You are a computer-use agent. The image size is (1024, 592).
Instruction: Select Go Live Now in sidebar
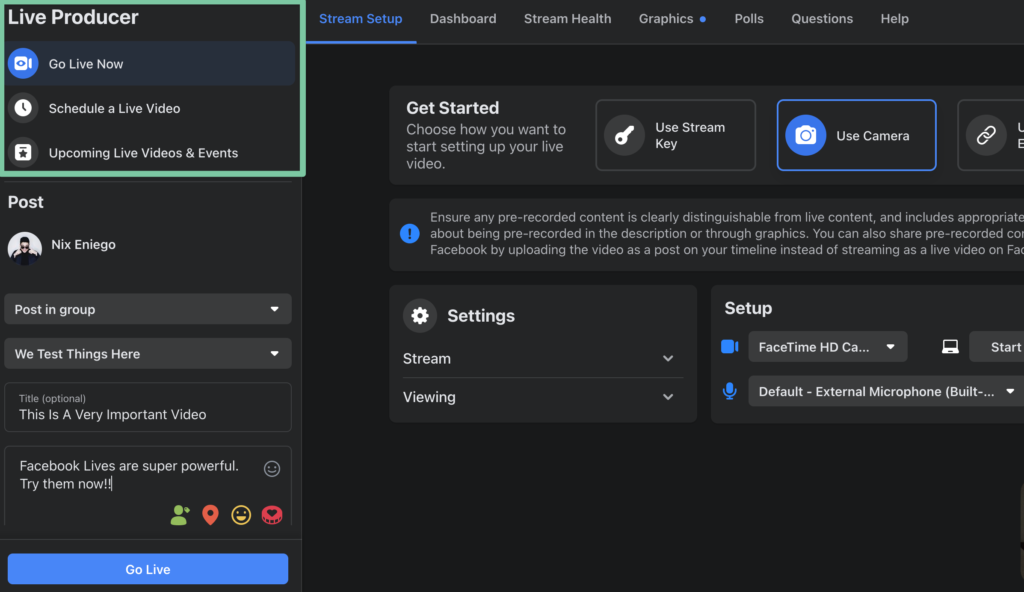click(x=150, y=63)
